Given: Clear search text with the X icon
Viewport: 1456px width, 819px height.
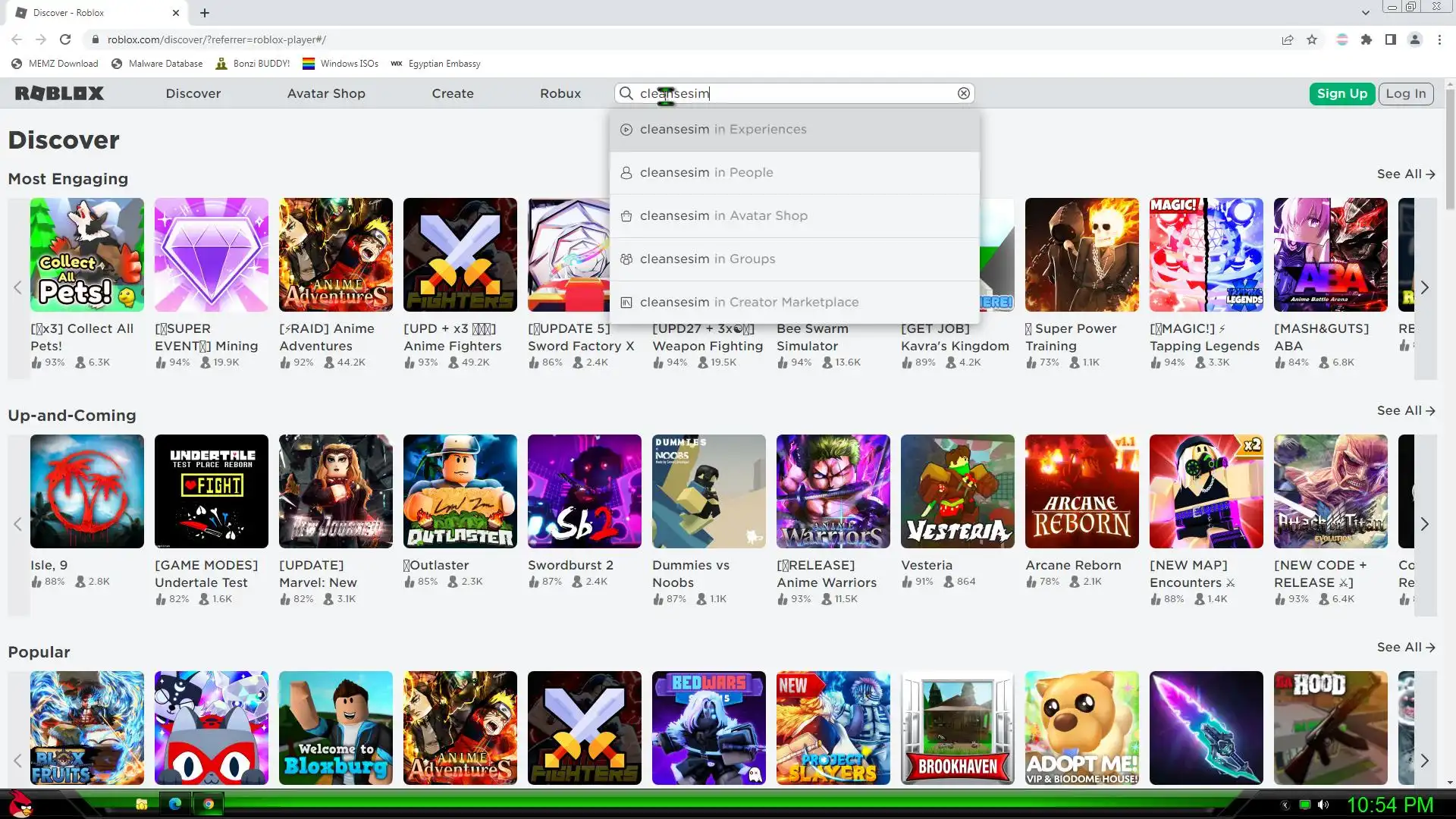Looking at the screenshot, I should click(x=963, y=93).
